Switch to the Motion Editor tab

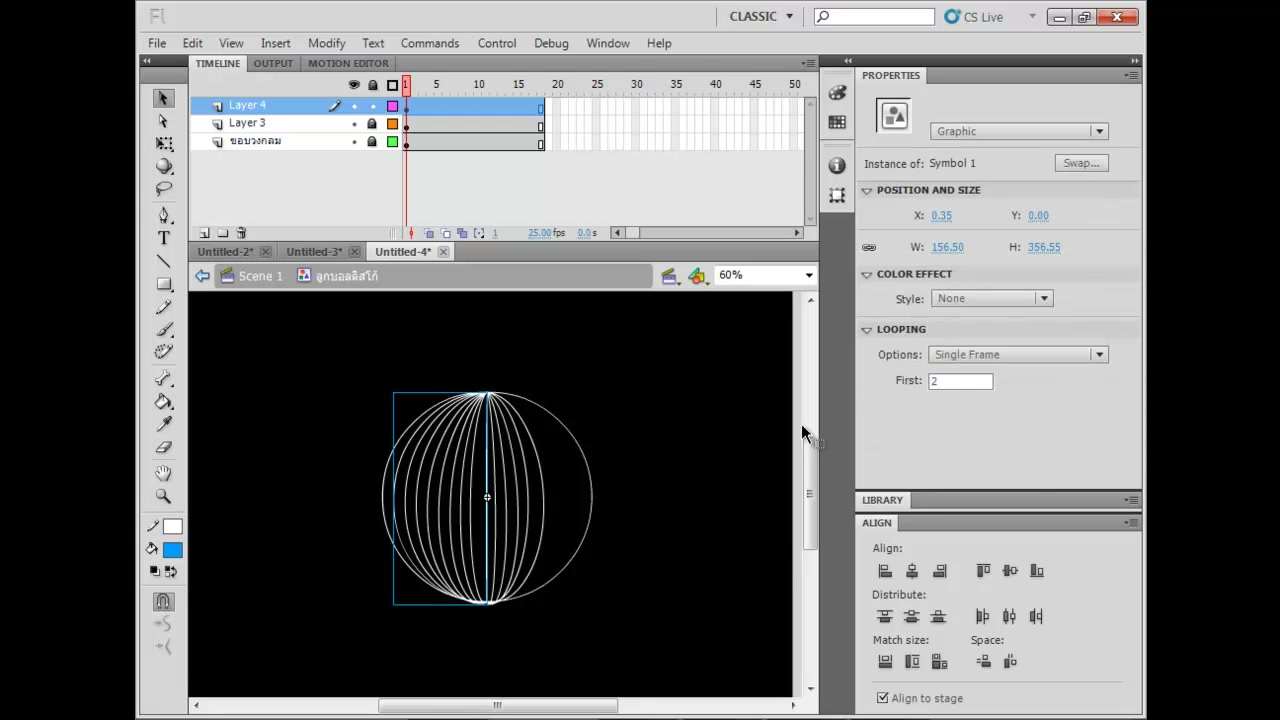[348, 63]
